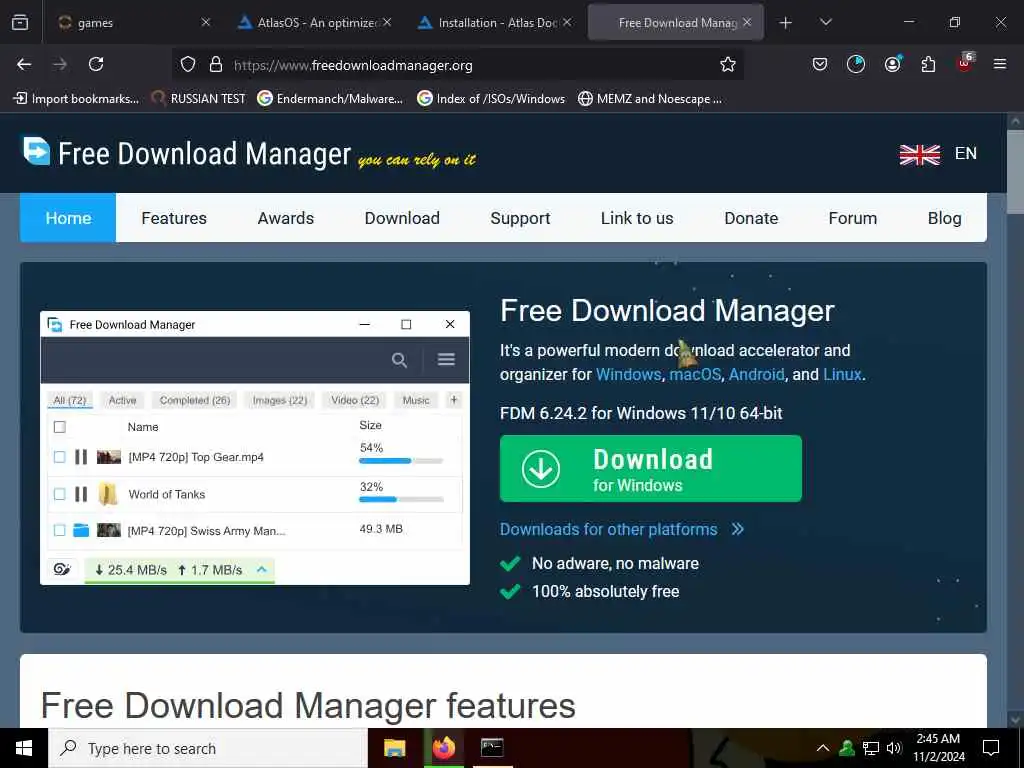The image size is (1024, 768).
Task: Open the Features menu item
Action: (174, 218)
